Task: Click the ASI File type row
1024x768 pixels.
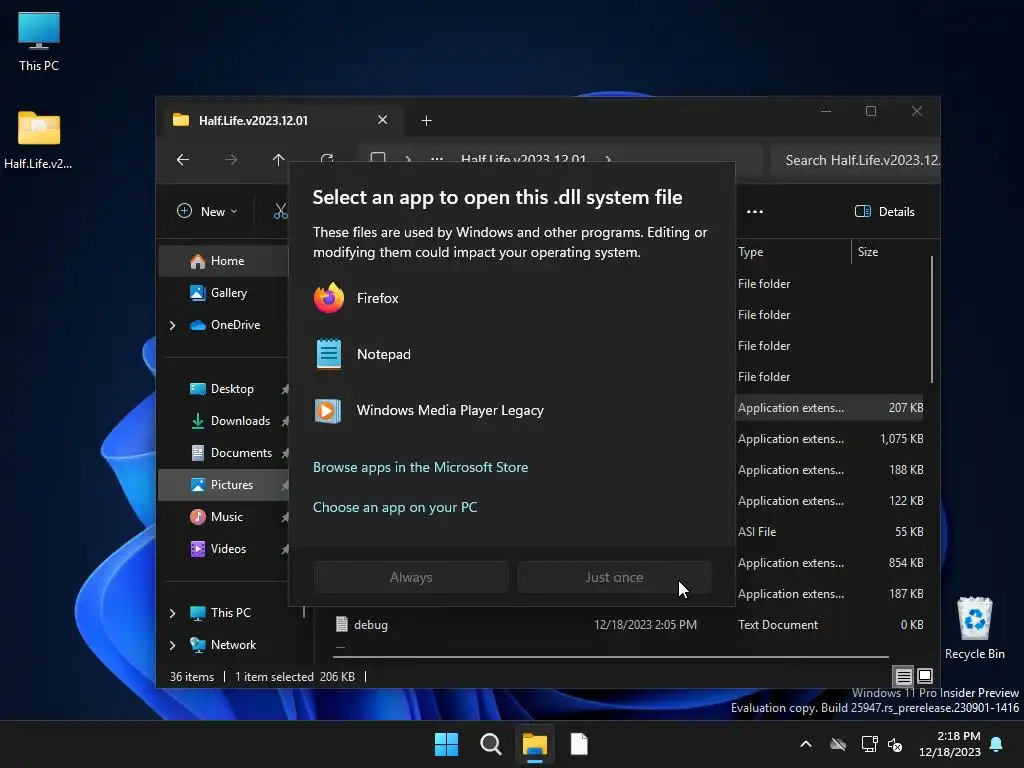Action: (x=757, y=532)
